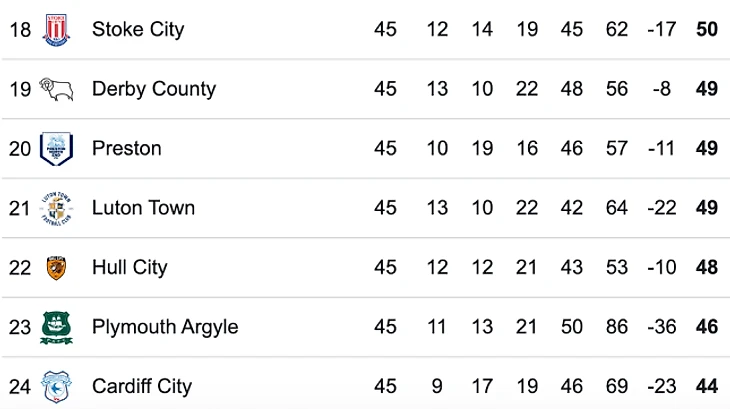Click the Plymouth Argyle green crest
730x409 pixels.
click(x=56, y=327)
